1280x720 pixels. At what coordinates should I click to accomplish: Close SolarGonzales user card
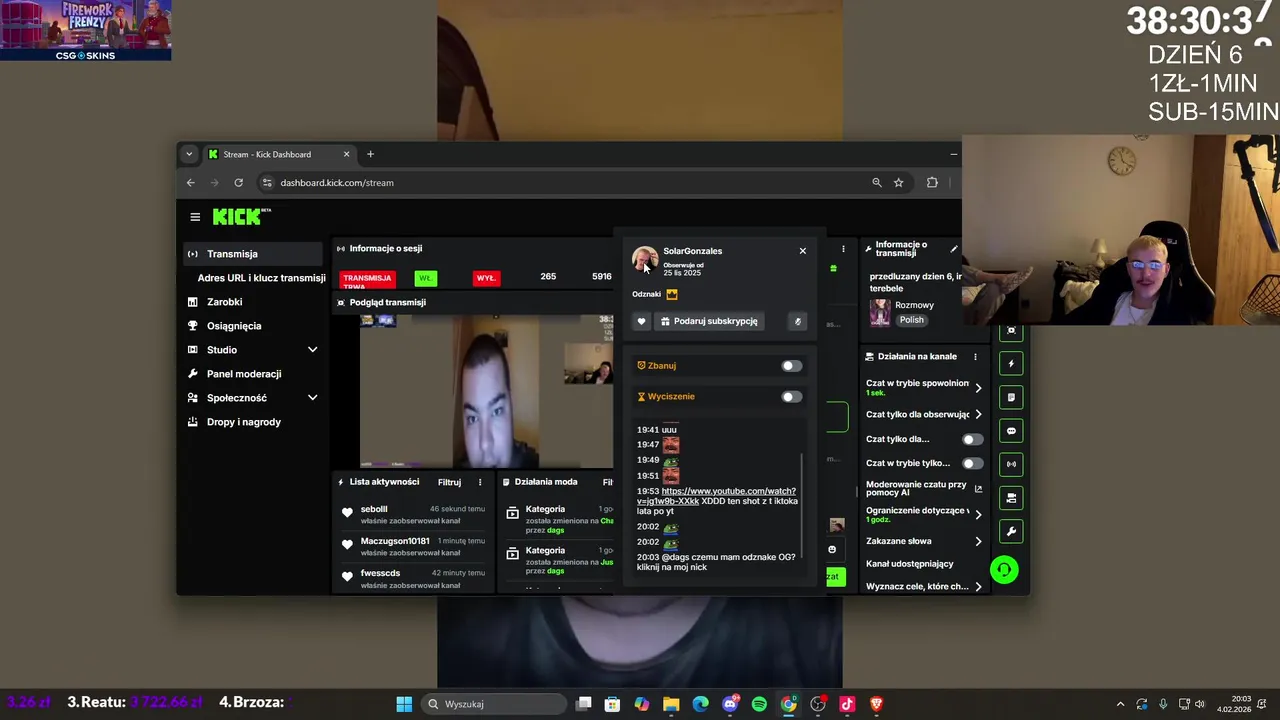pyautogui.click(x=802, y=251)
